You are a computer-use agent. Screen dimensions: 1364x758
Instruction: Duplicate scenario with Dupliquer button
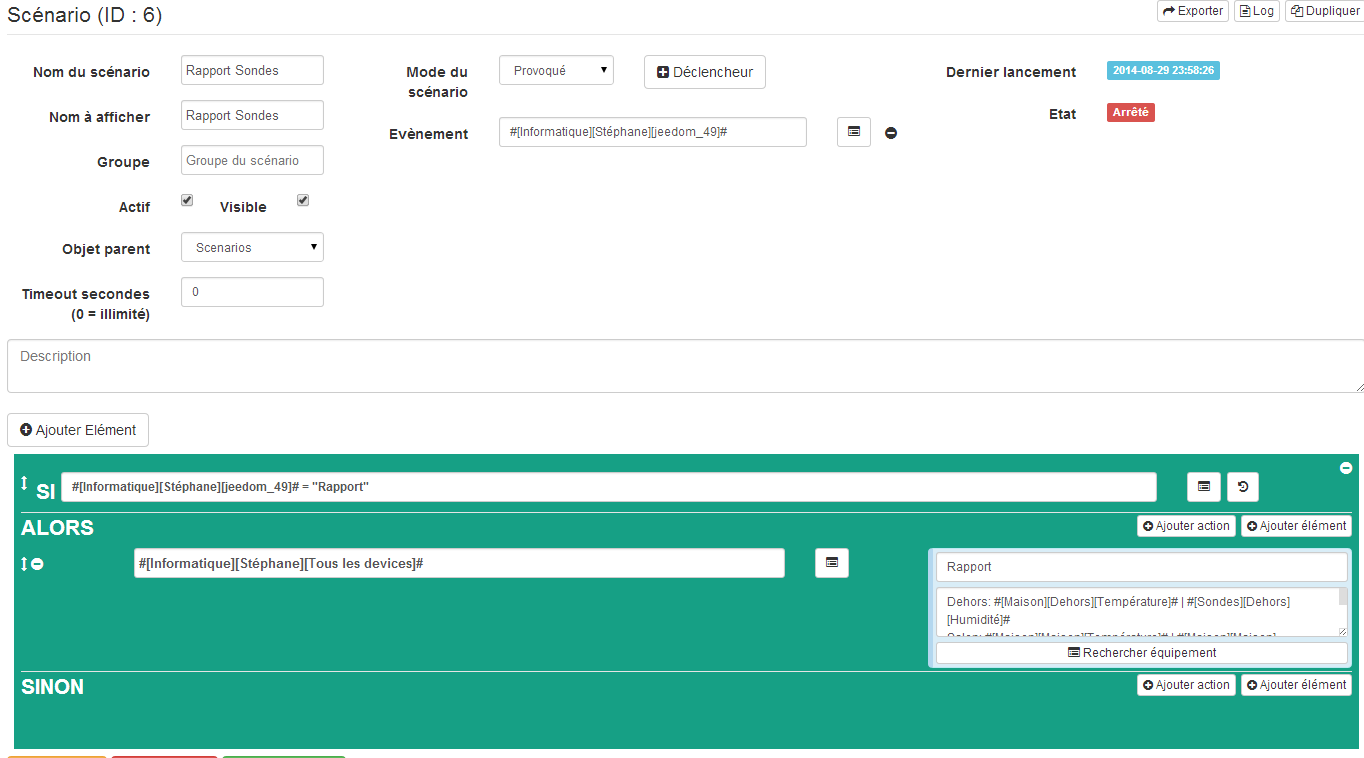[1324, 11]
